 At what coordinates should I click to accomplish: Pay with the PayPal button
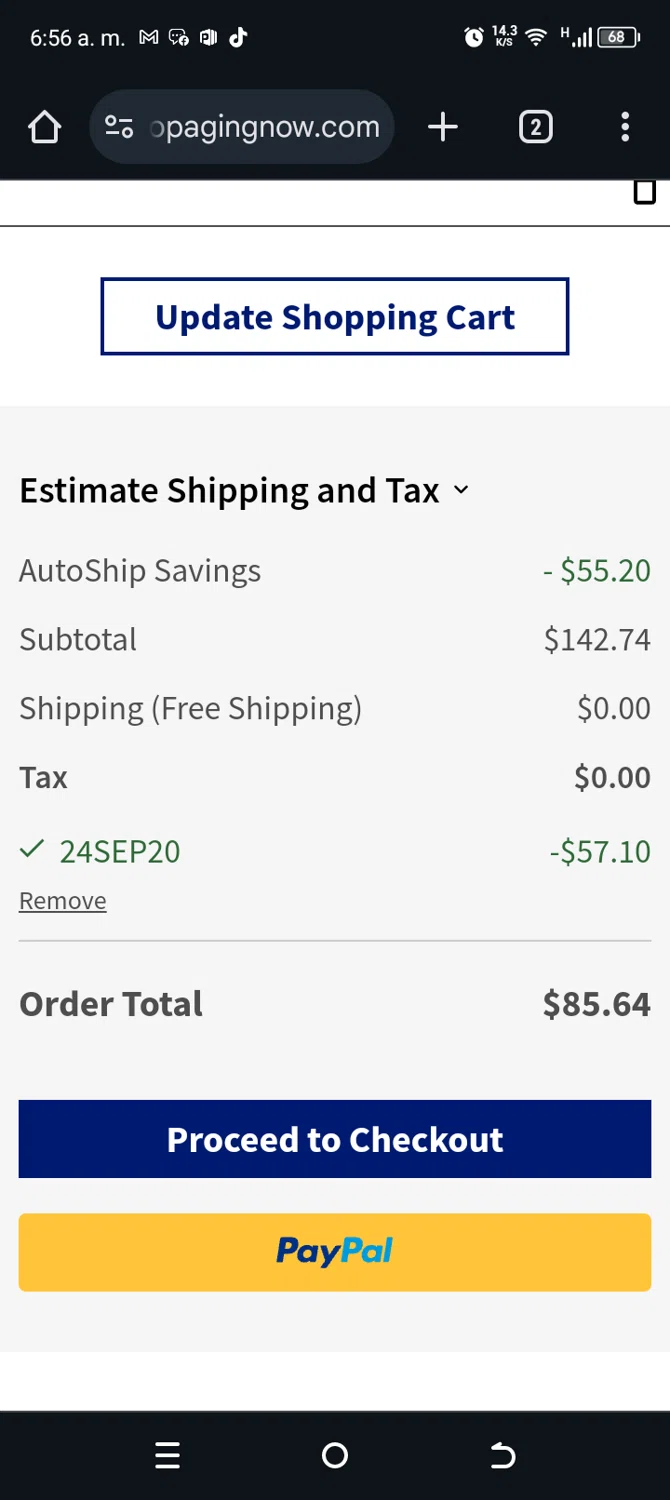(335, 1251)
